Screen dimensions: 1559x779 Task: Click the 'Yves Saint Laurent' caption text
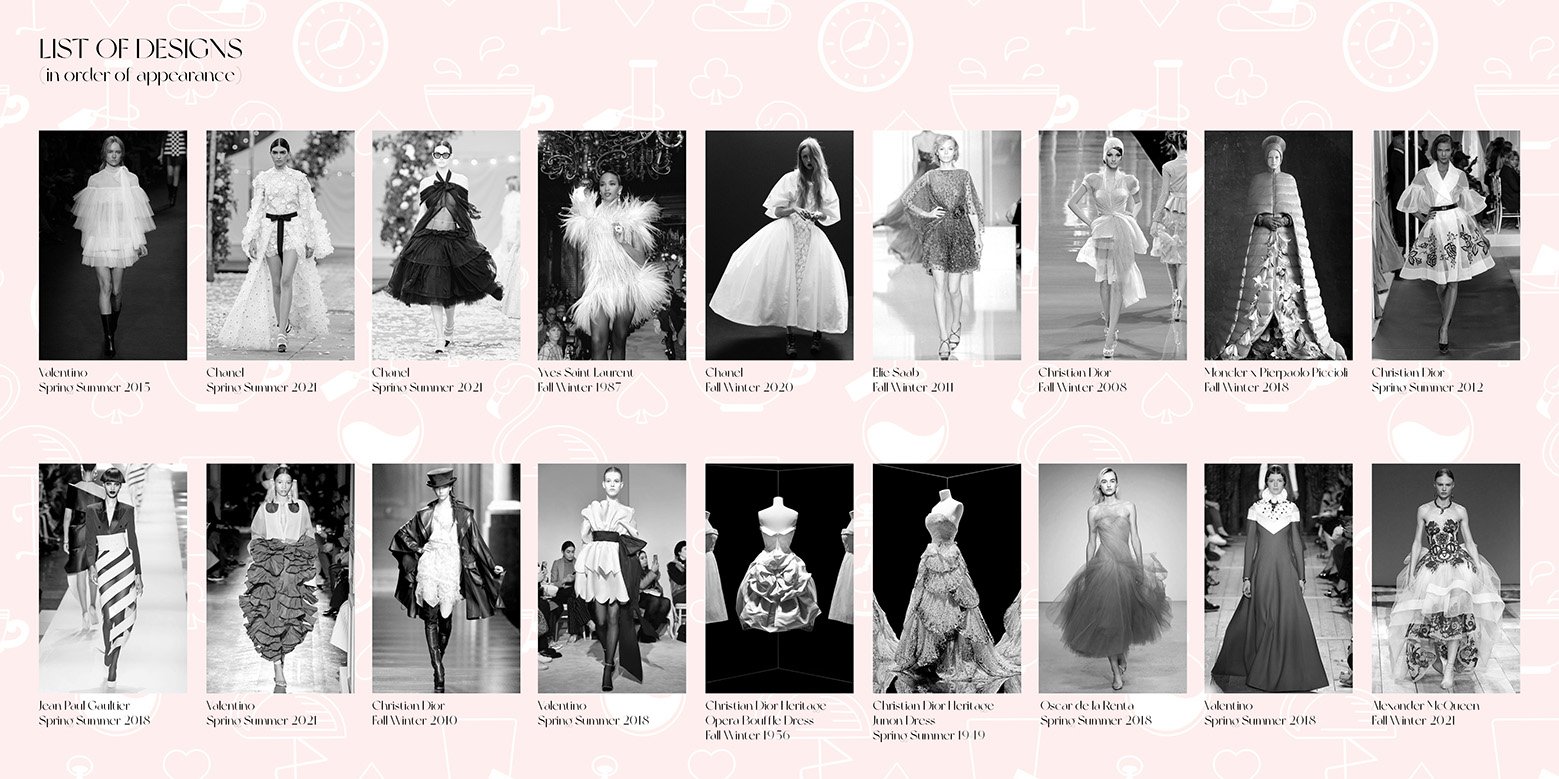[586, 373]
